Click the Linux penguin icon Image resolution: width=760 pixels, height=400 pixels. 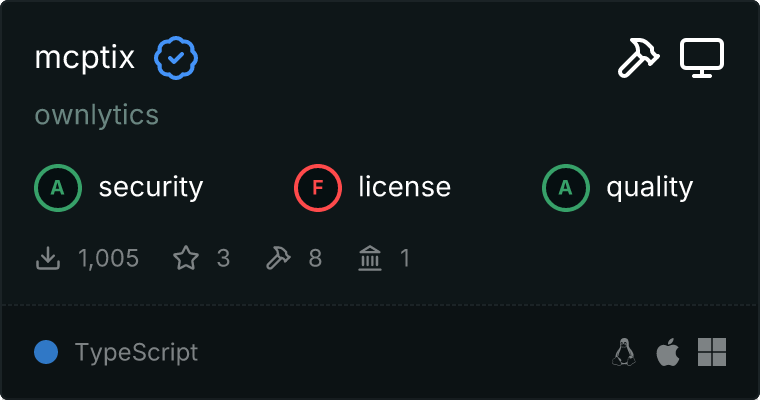click(624, 352)
